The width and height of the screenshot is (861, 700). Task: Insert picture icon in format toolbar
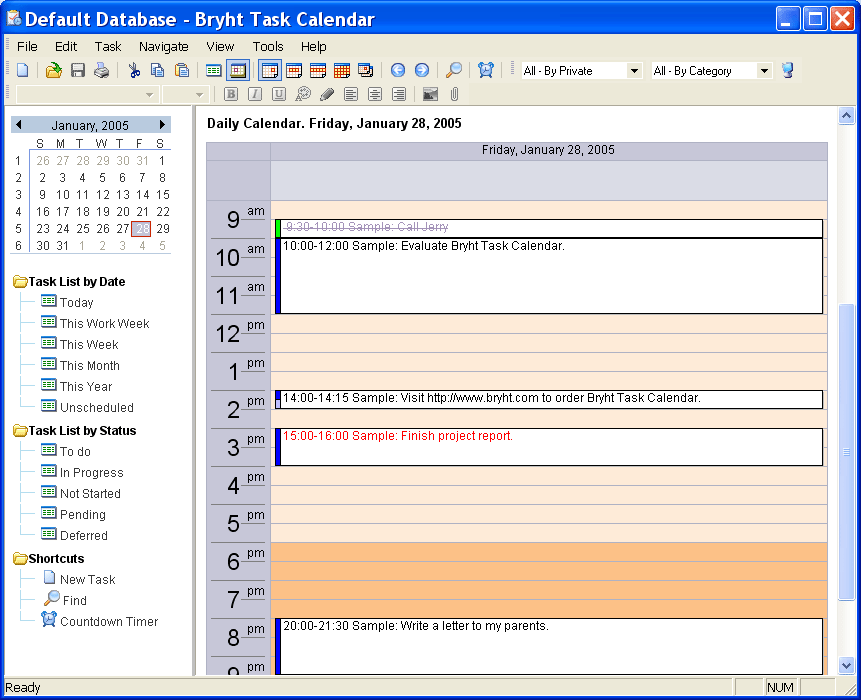tap(430, 94)
